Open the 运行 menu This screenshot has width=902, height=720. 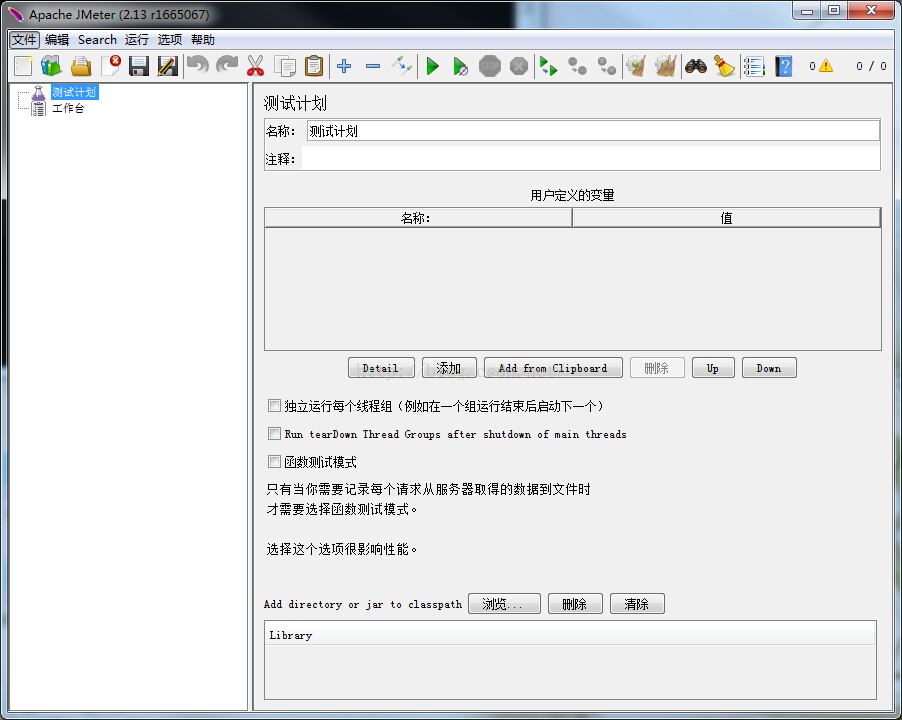coord(137,40)
